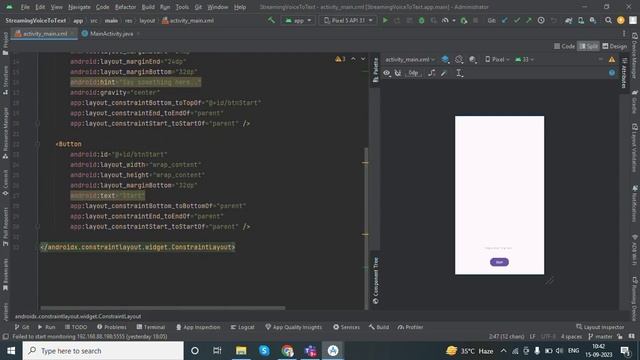Open the Pixel preview device dropdown
This screenshot has width=640, height=360.
pos(497,60)
